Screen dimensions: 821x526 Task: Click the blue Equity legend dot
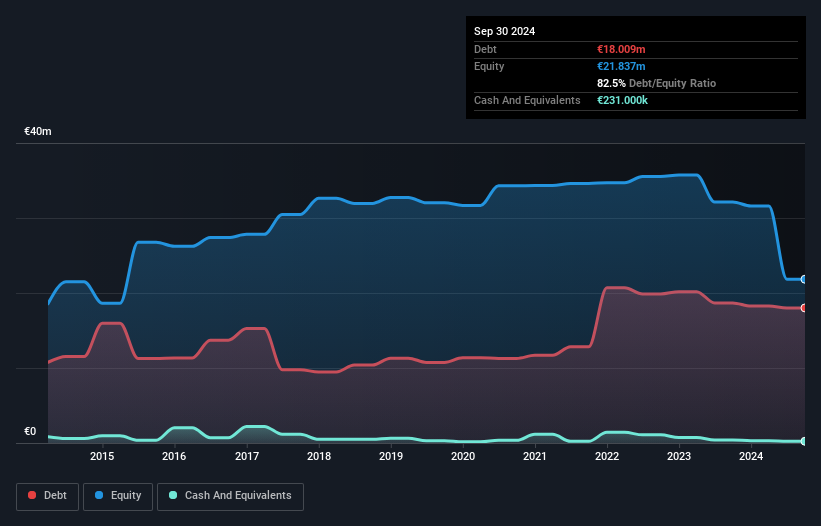coord(99,495)
